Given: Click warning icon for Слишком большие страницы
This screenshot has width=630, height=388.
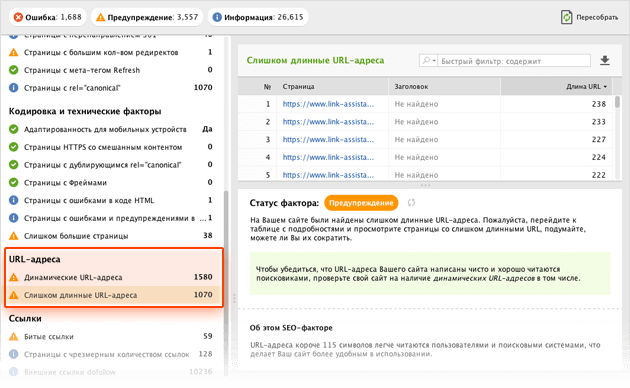Looking at the screenshot, I should (x=14, y=236).
